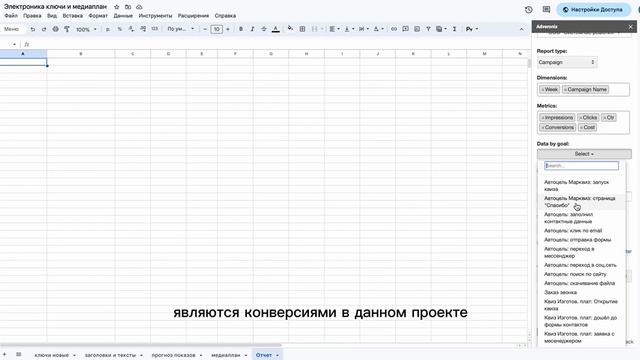640x360 pixels.
Task: Increase font size plus button
Action: click(x=228, y=29)
